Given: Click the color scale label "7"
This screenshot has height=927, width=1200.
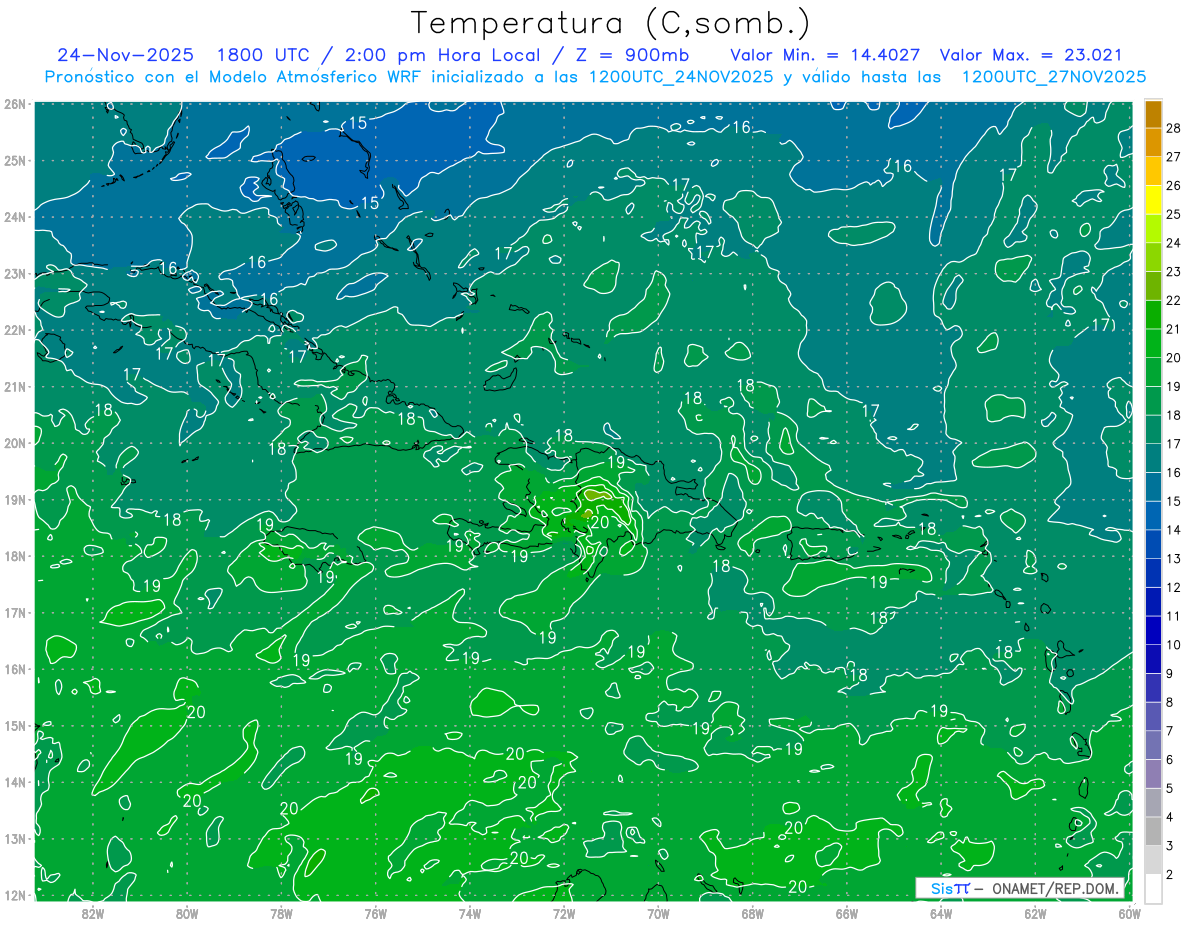Looking at the screenshot, I should [x=1169, y=731].
